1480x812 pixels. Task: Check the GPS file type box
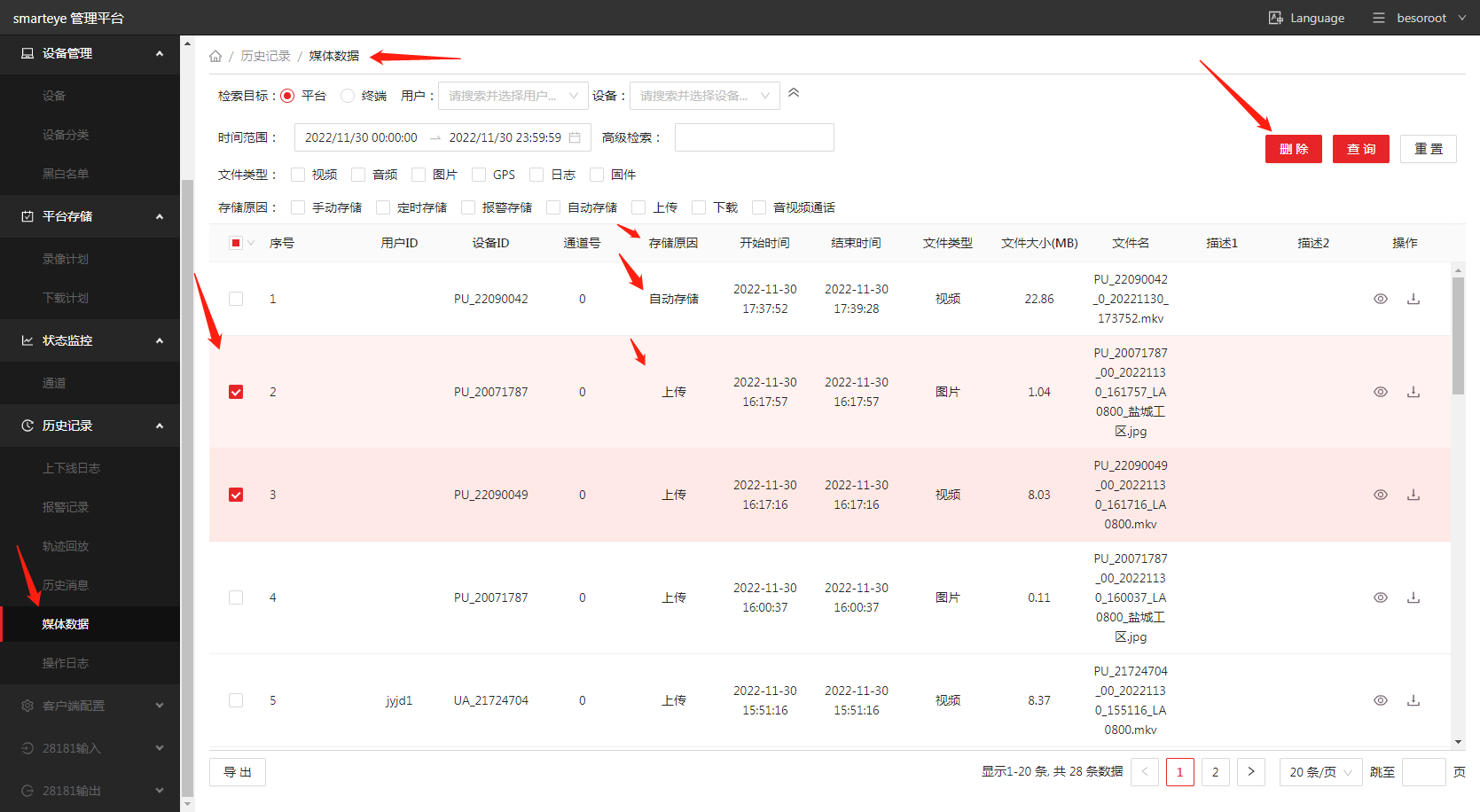479,175
